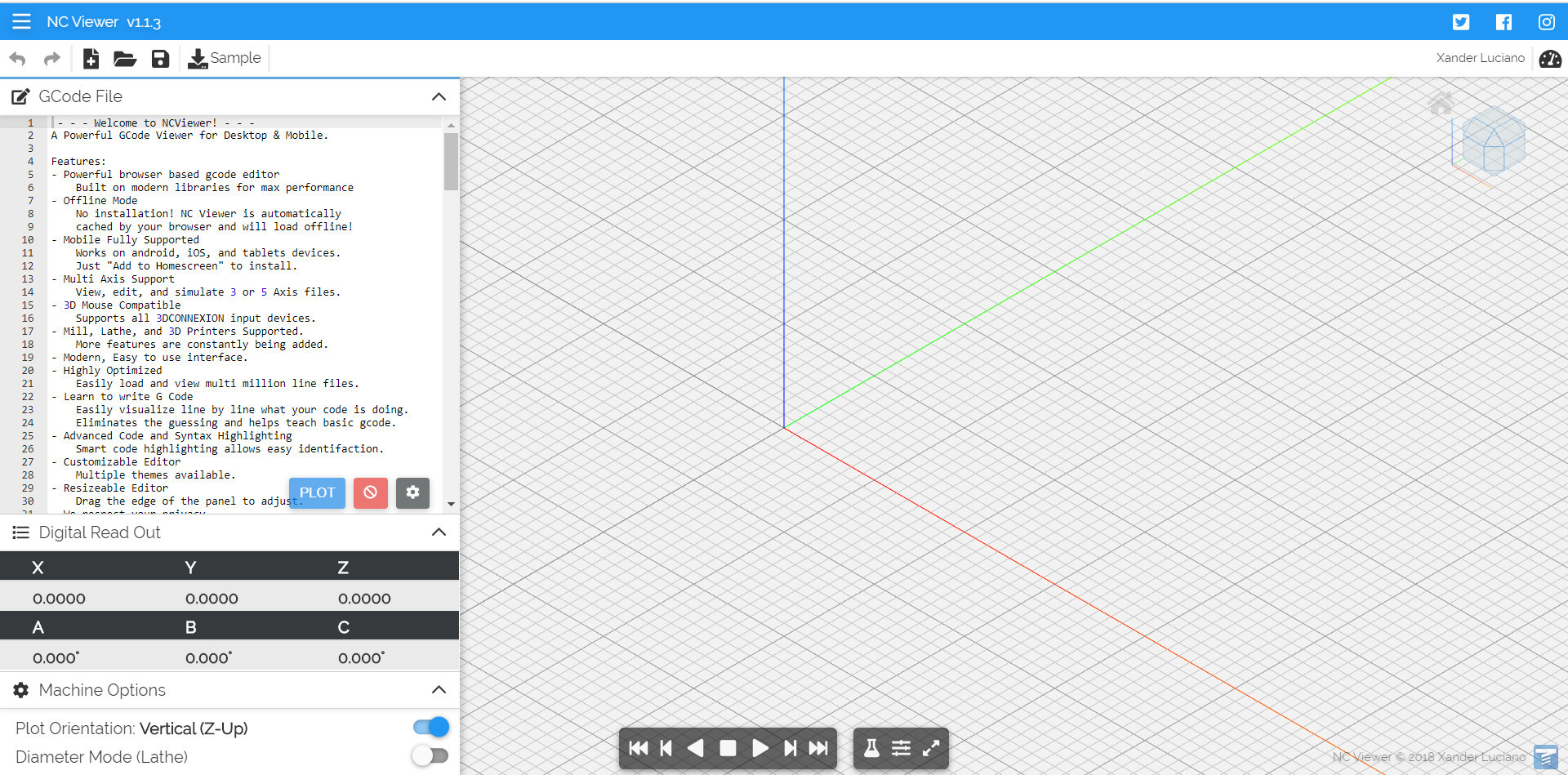This screenshot has width=1568, height=775.
Task: Click the Xander Luciano name
Action: [x=1480, y=58]
